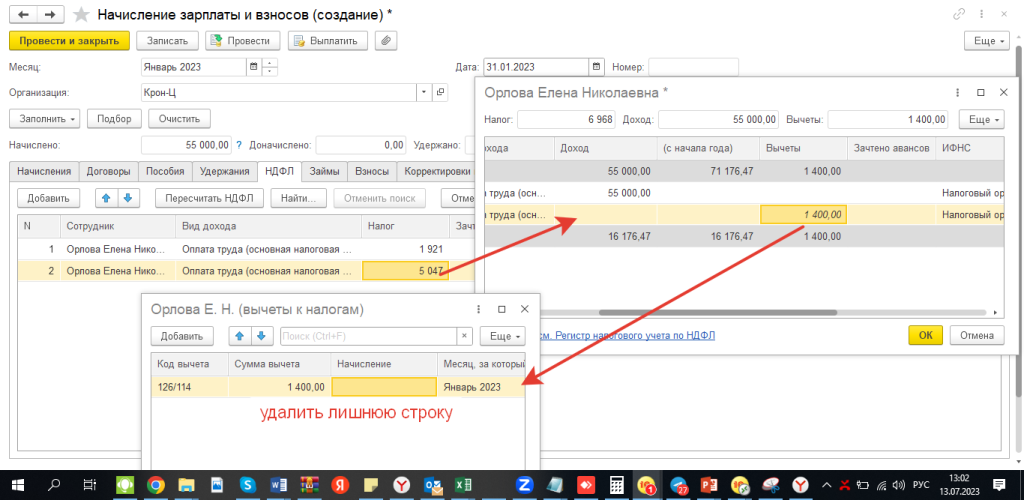Open attached files via paperclip icon

click(x=385, y=41)
